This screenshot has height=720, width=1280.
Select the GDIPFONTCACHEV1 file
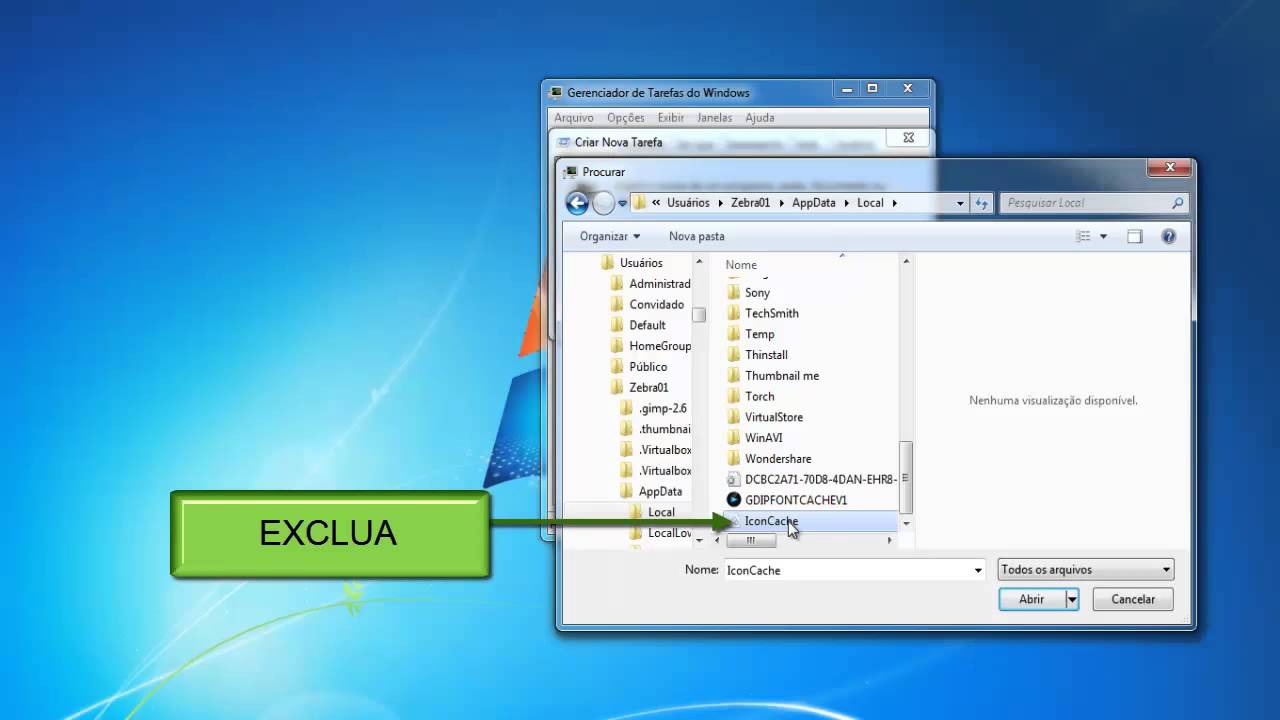[796, 500]
